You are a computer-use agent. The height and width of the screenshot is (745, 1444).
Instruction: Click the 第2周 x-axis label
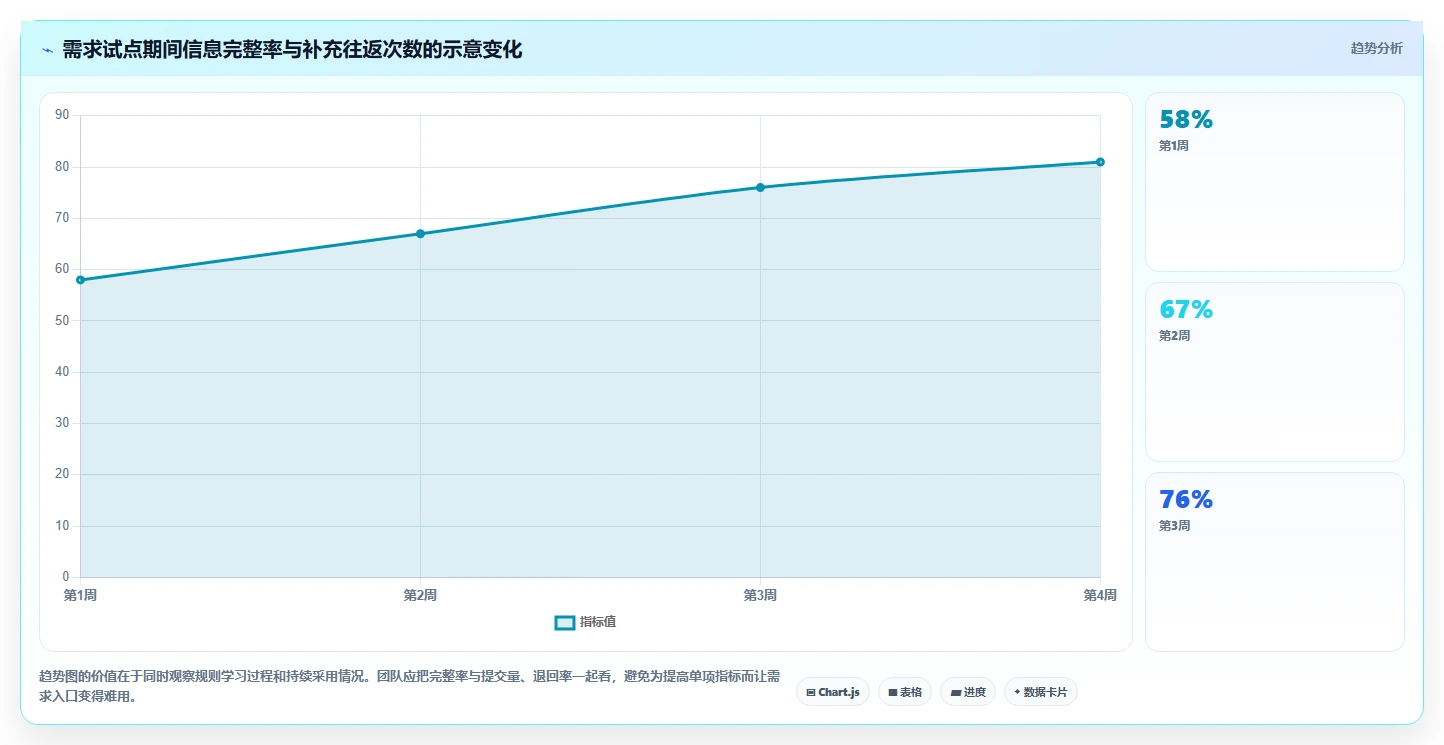[x=420, y=595]
